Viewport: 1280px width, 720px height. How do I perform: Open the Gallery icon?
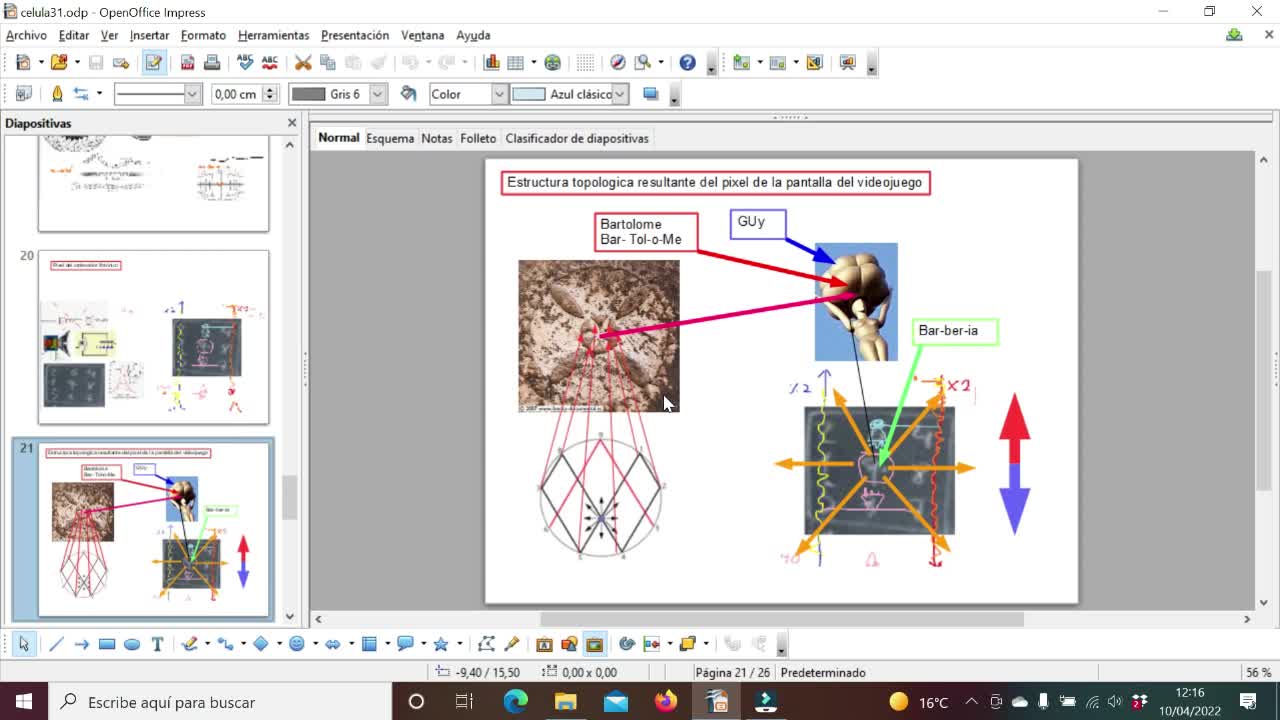coord(594,644)
